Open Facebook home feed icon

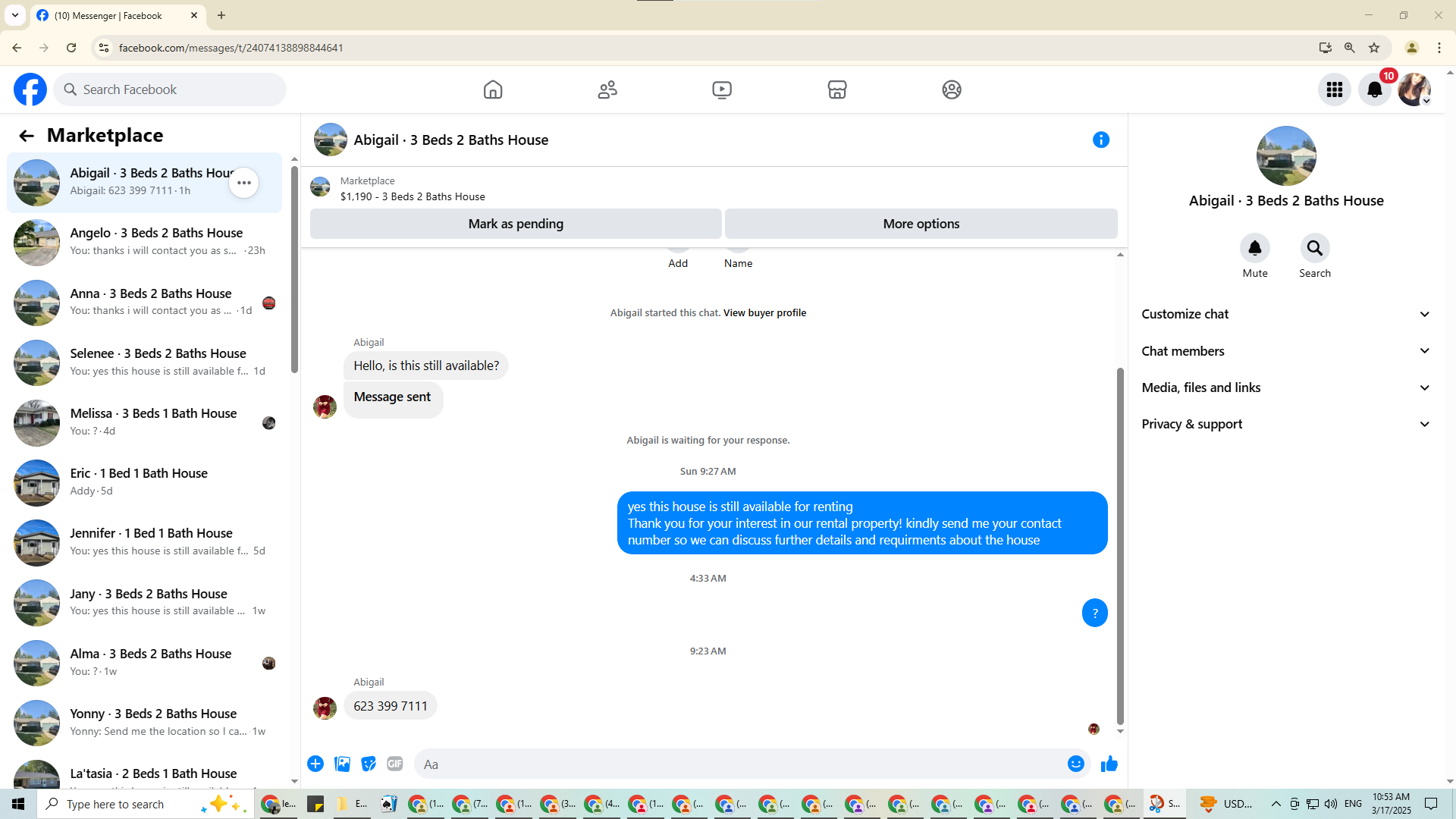[x=493, y=89]
